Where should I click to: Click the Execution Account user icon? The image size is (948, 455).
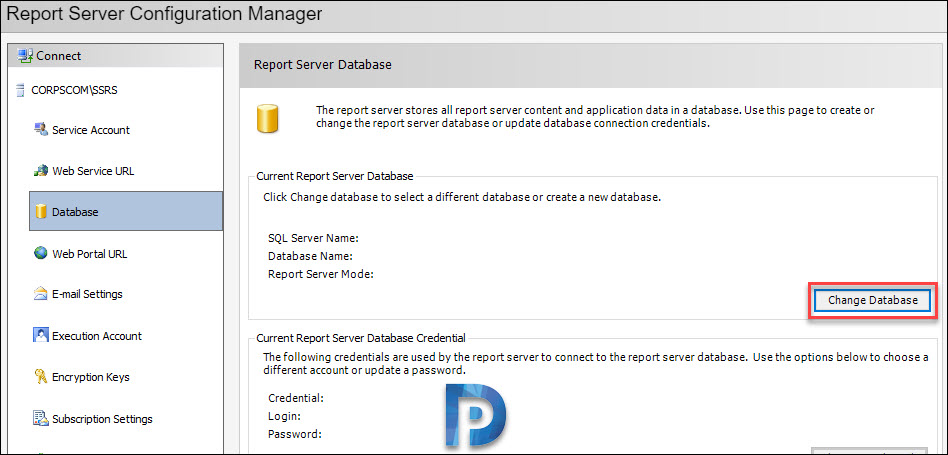(41, 335)
